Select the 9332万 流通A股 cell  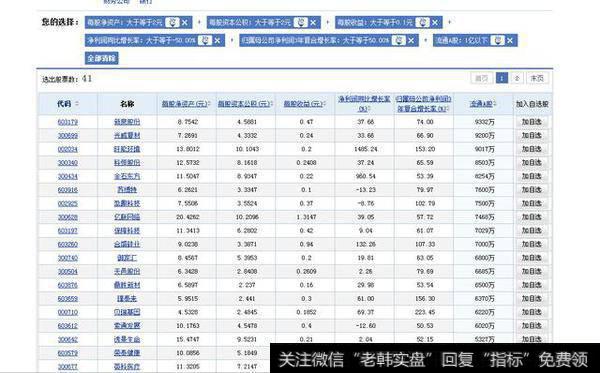tap(484, 122)
